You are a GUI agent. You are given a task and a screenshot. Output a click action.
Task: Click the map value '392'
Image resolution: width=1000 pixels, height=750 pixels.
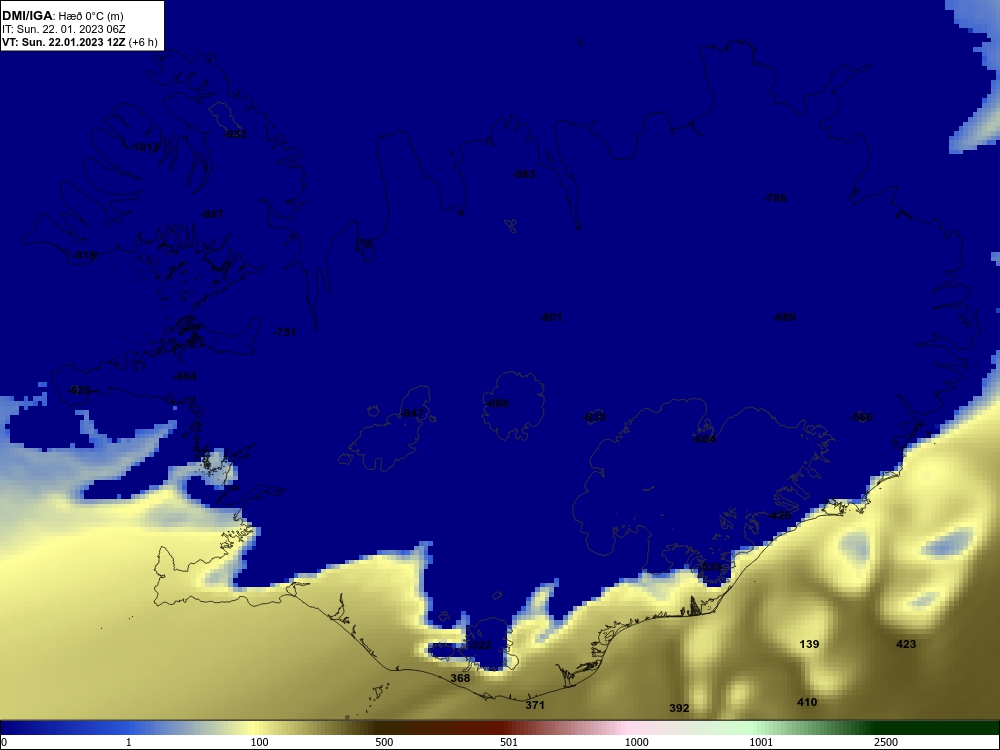coord(679,708)
